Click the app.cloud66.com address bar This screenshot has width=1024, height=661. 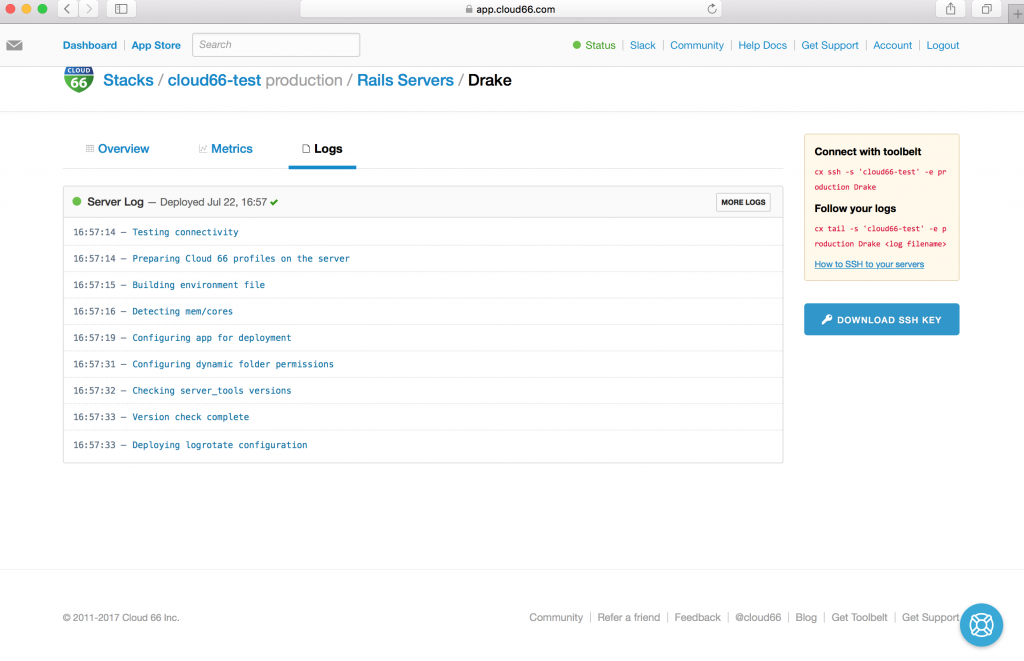coord(511,9)
